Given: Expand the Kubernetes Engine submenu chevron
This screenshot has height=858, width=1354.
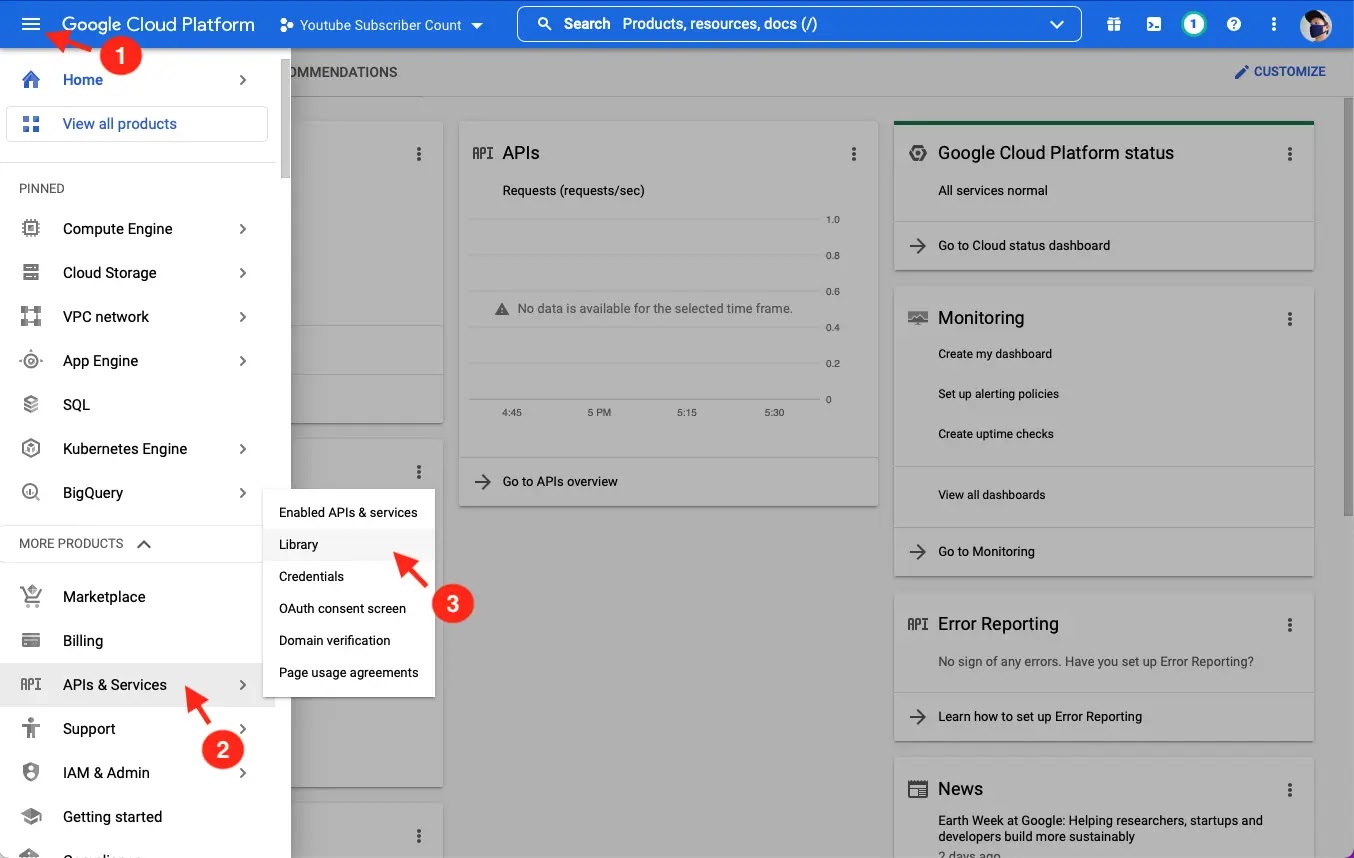Looking at the screenshot, I should [x=243, y=449].
